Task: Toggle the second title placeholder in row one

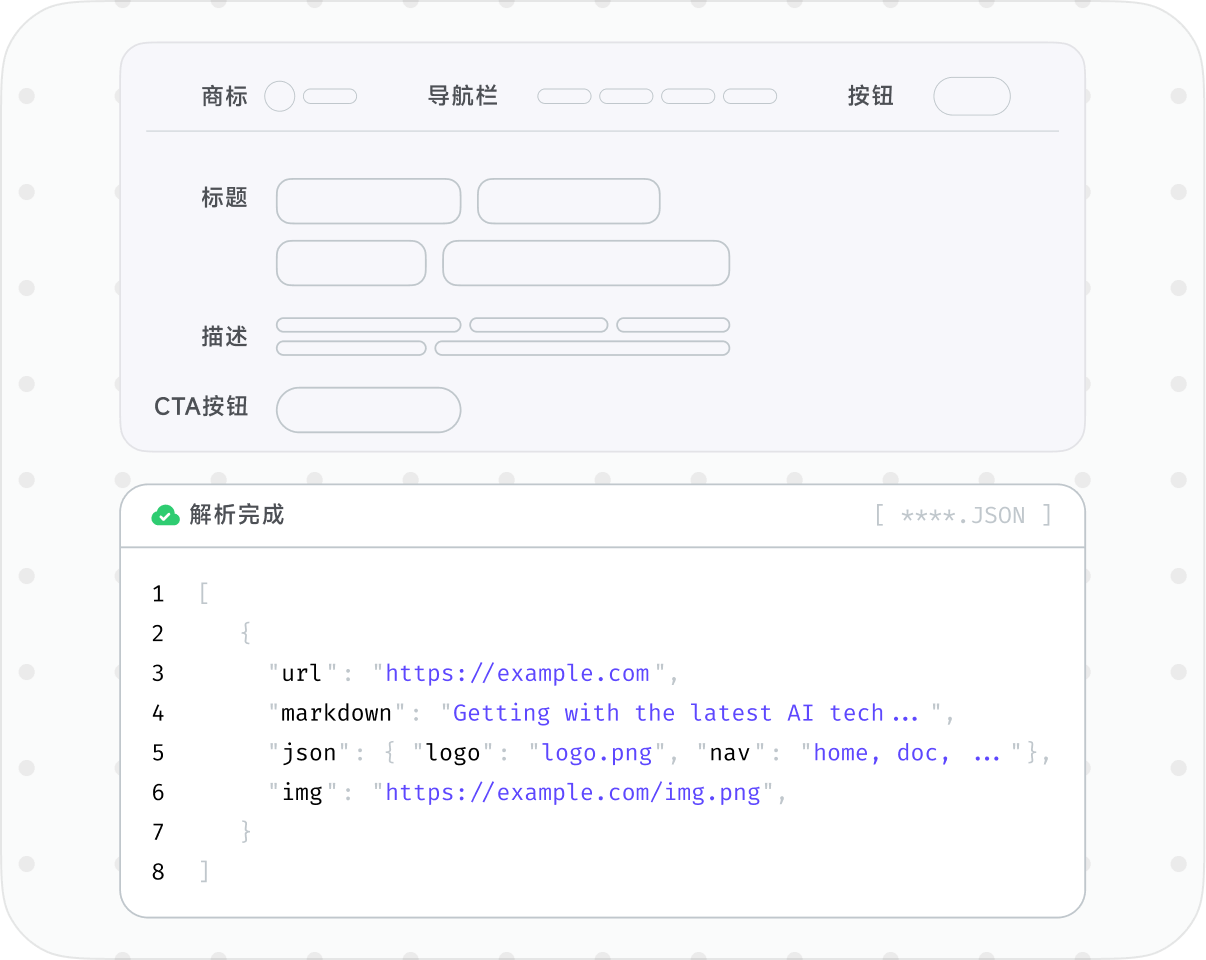Action: pos(568,200)
